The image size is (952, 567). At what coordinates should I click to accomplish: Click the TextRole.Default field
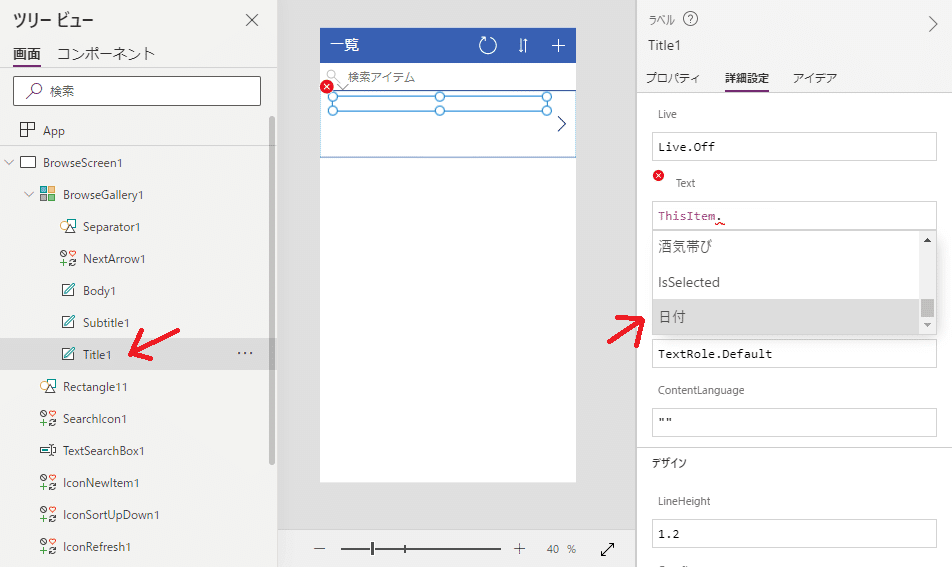click(794, 353)
